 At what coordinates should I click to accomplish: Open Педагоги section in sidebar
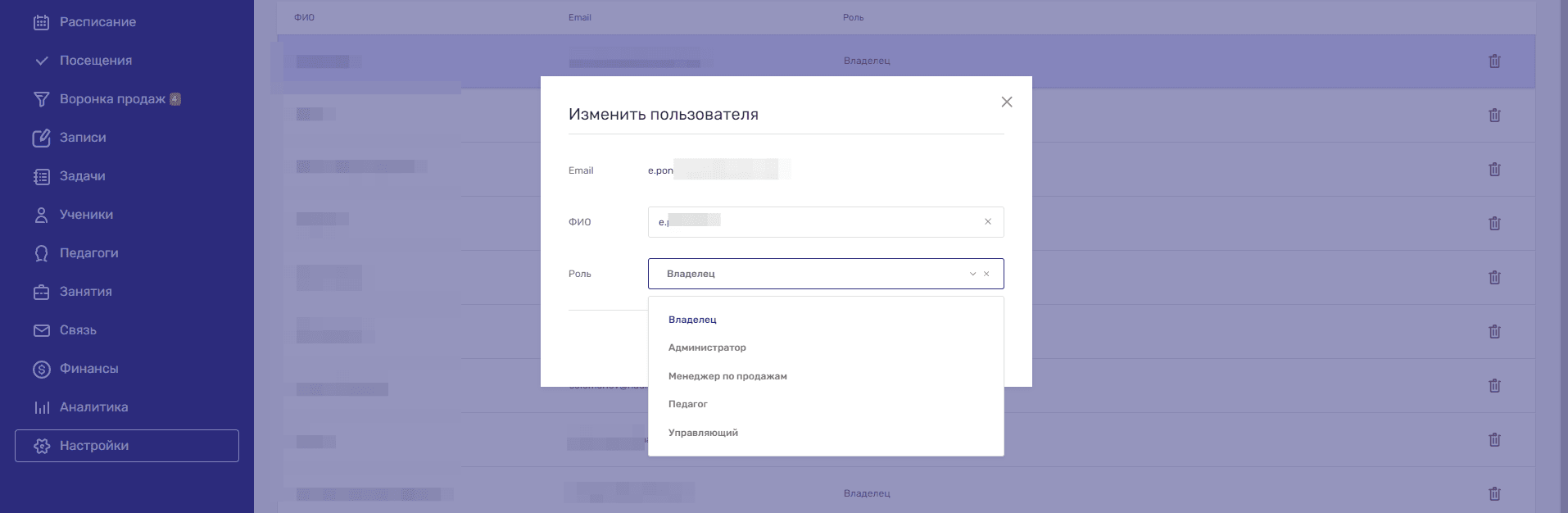pyautogui.click(x=88, y=253)
